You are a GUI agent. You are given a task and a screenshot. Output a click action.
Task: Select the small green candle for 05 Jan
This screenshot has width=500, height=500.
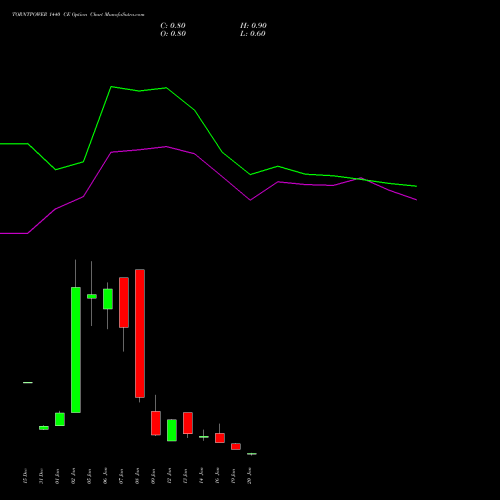pos(92,296)
